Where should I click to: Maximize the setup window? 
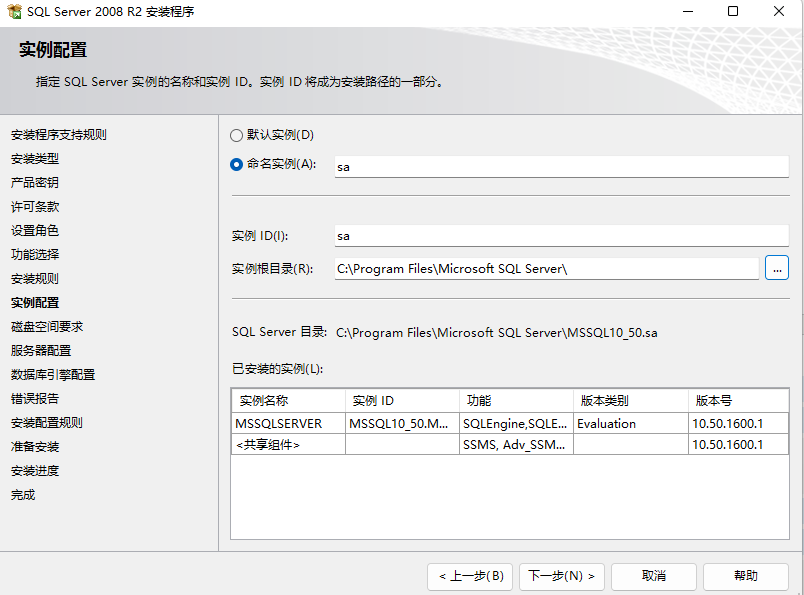[x=733, y=11]
